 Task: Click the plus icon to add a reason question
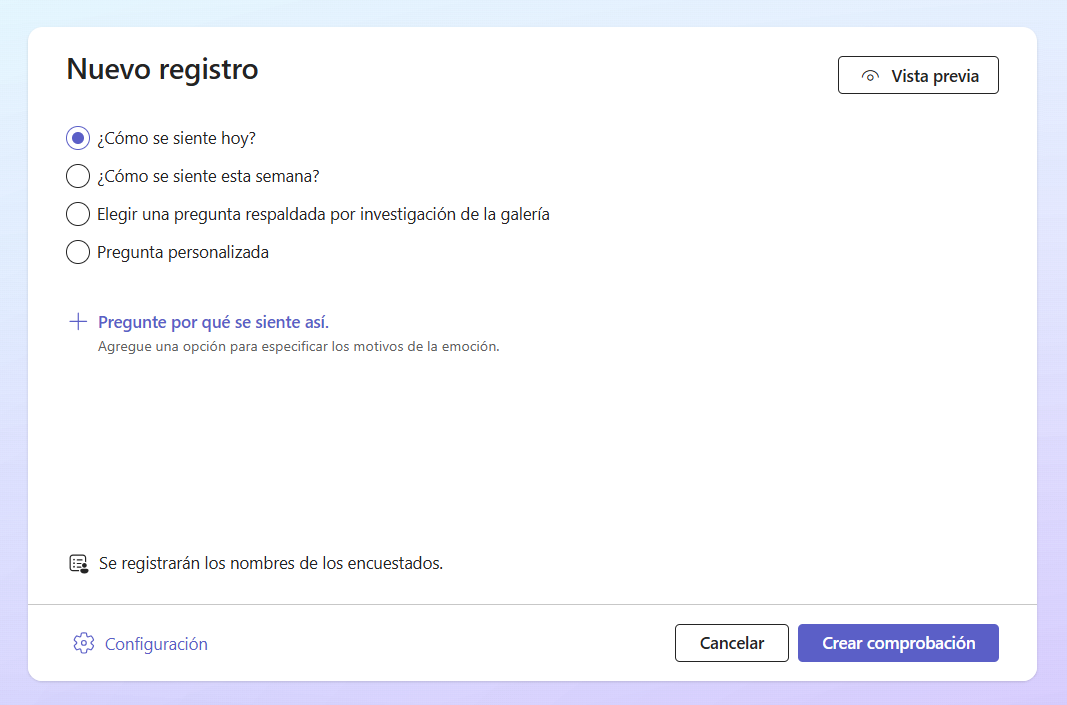[x=78, y=322]
